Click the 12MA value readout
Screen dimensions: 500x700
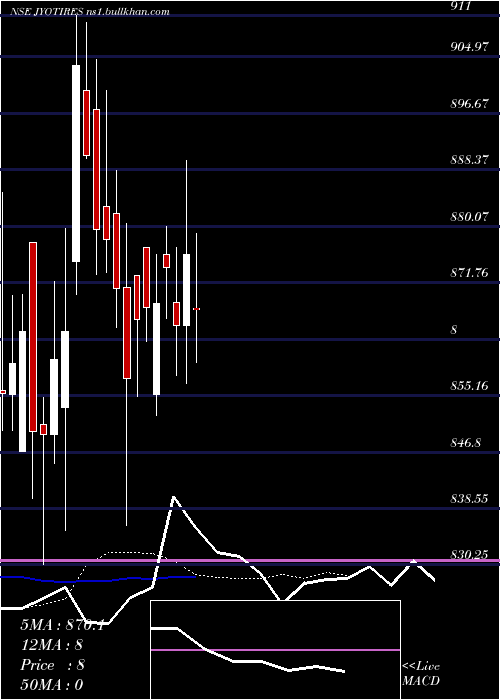52,645
